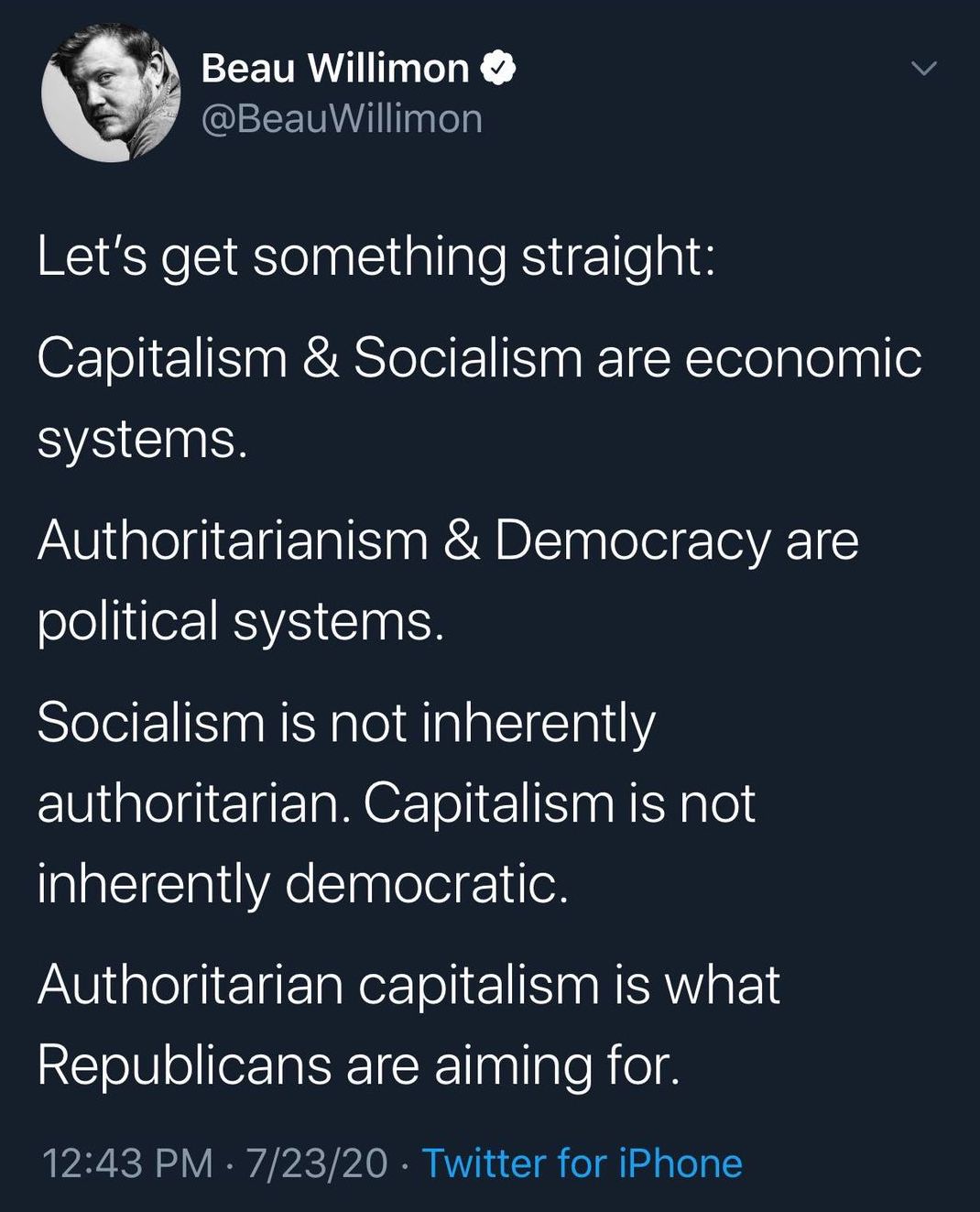The height and width of the screenshot is (1212, 980).
Task: Click the 12:43 PM timestamp
Action: tap(127, 1163)
